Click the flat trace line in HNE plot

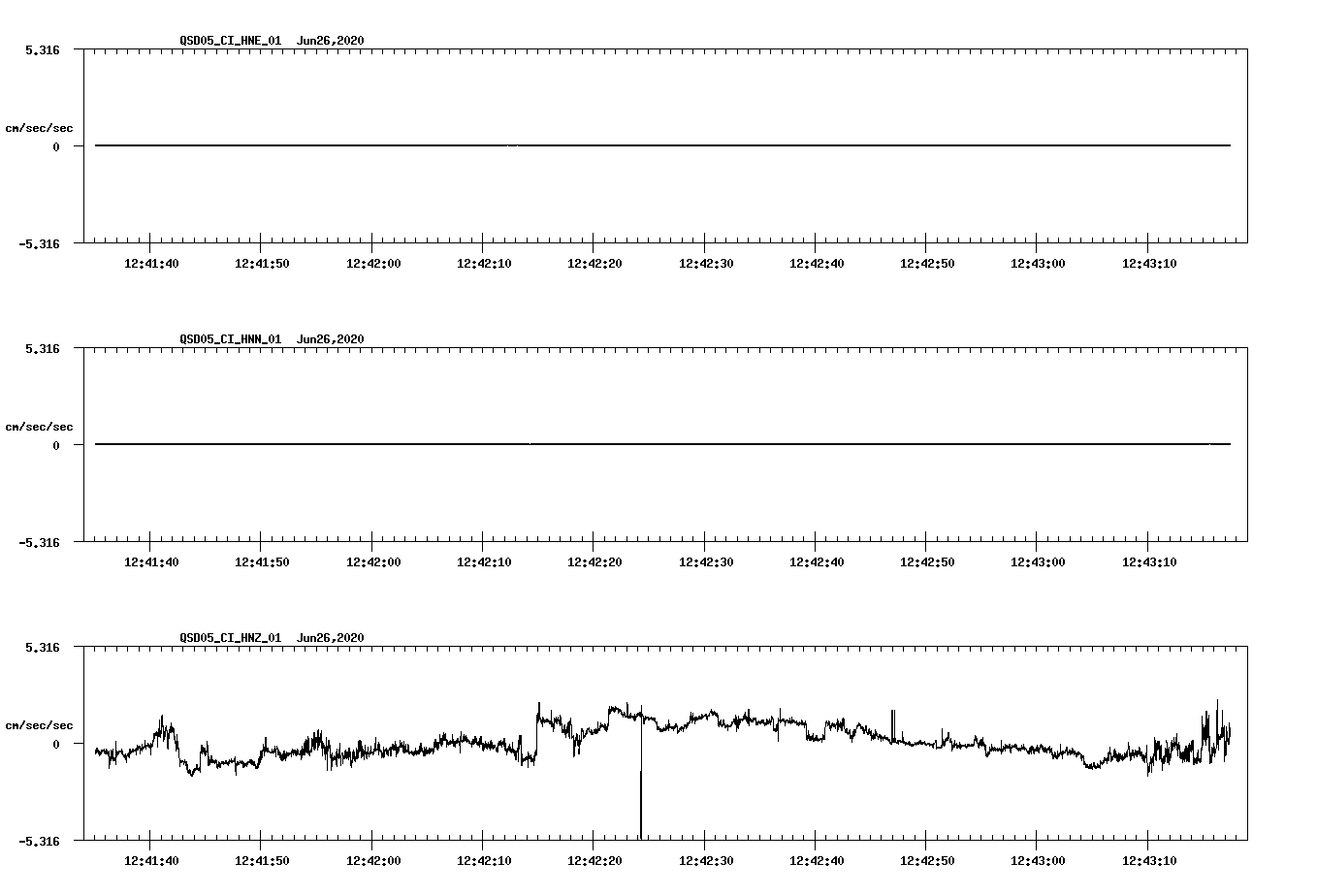tap(662, 145)
